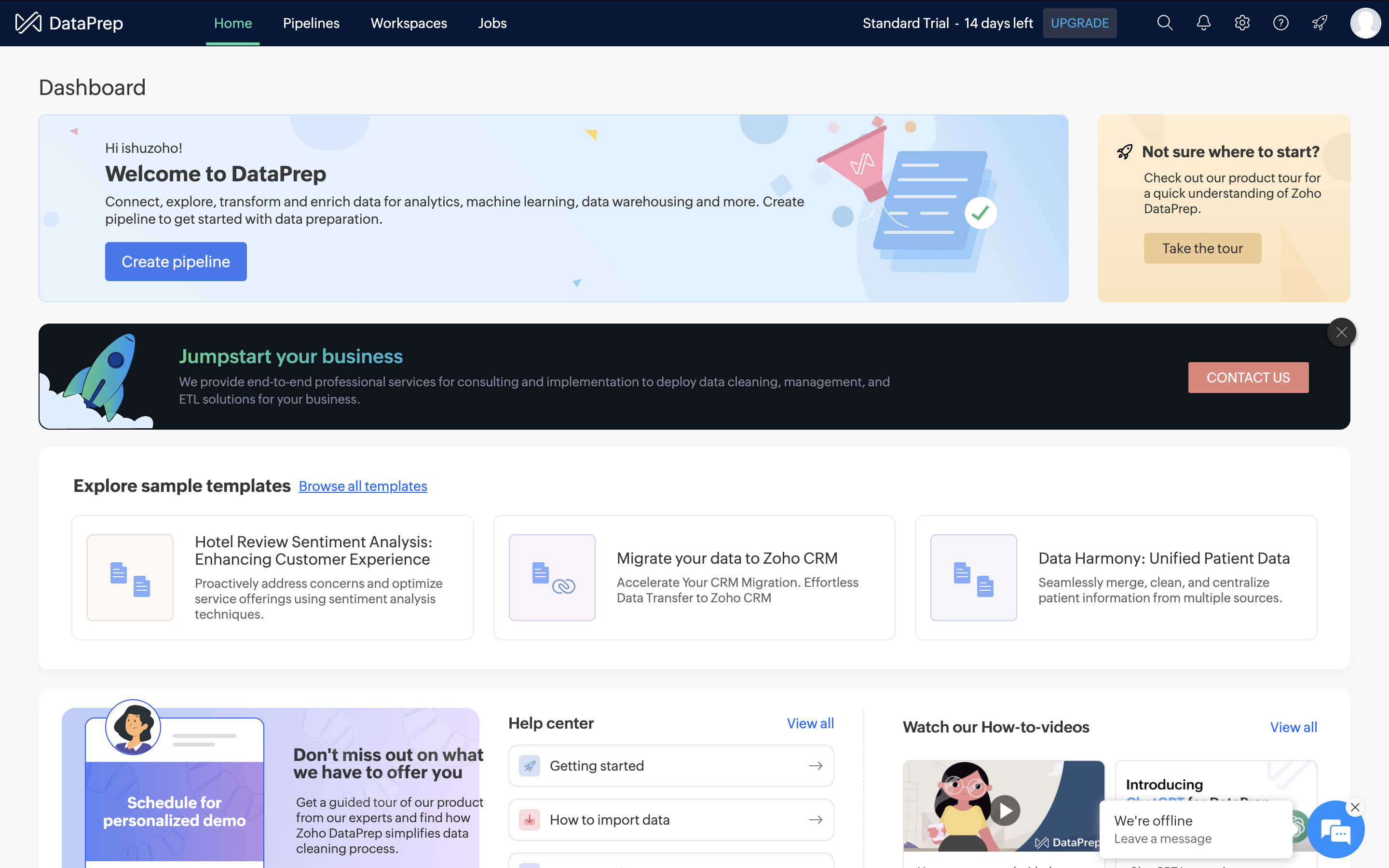1389x868 pixels.
Task: Open the live chat bubble icon
Action: (x=1335, y=831)
